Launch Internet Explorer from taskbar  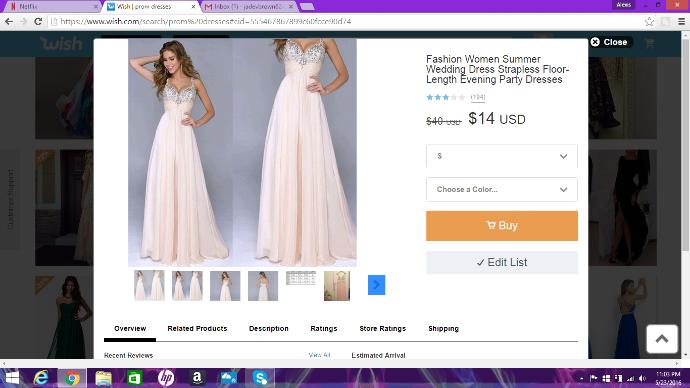click(41, 378)
